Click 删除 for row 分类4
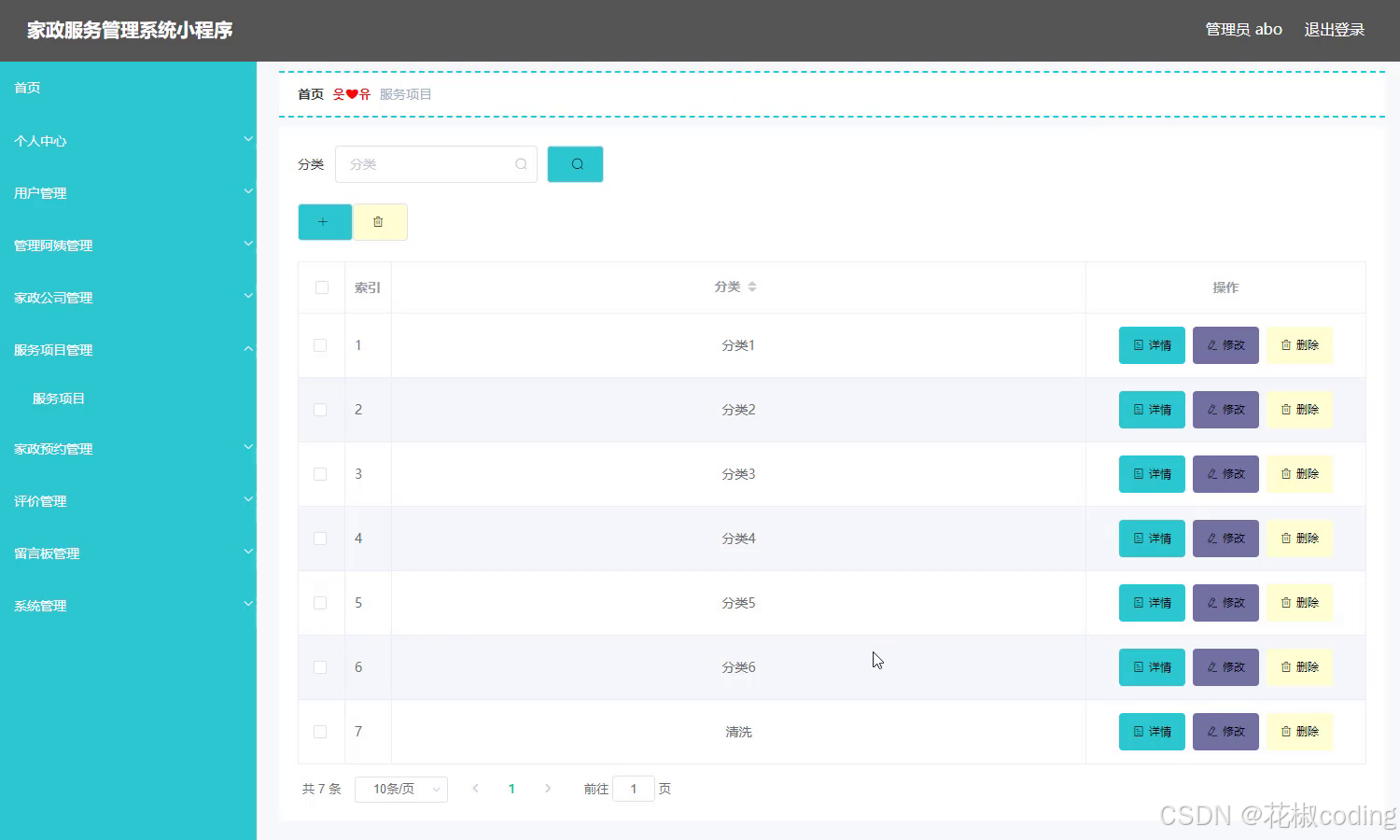Viewport: 1400px width, 840px height. coord(1299,539)
